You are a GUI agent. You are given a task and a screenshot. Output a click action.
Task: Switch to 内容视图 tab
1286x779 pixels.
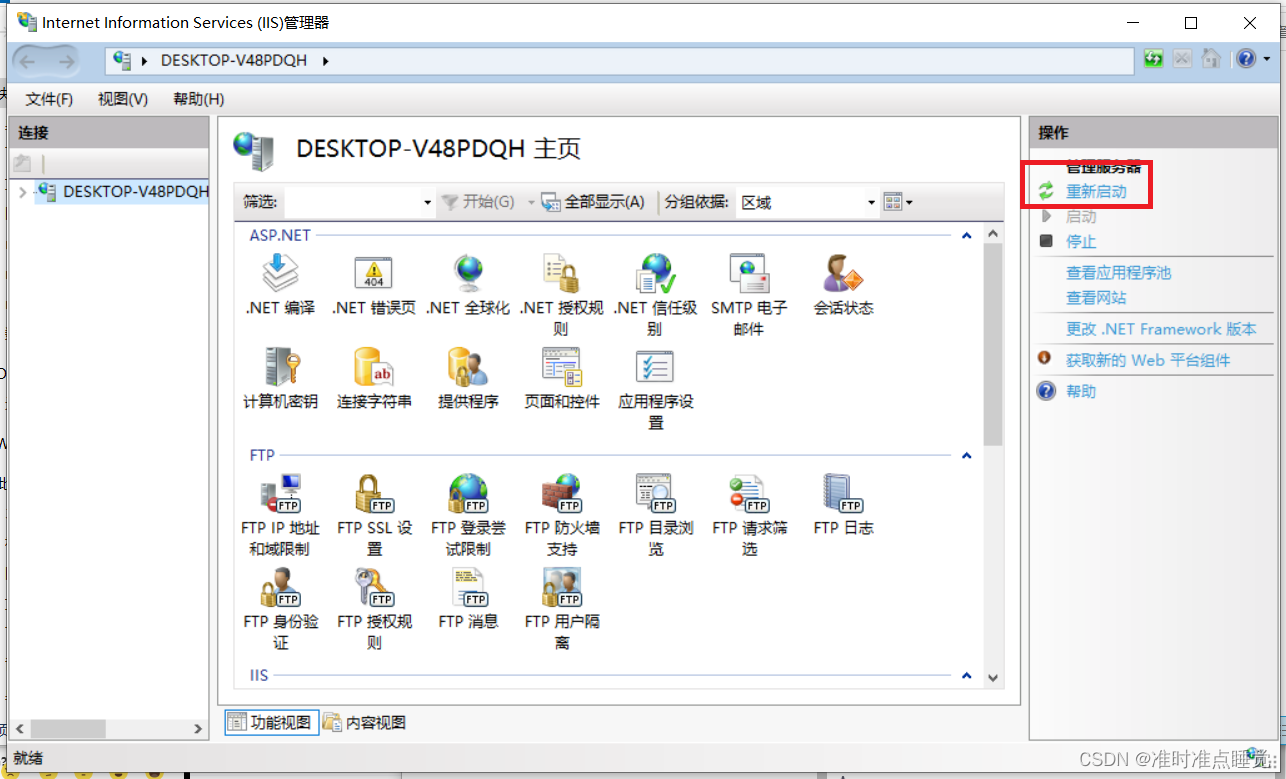tap(364, 722)
